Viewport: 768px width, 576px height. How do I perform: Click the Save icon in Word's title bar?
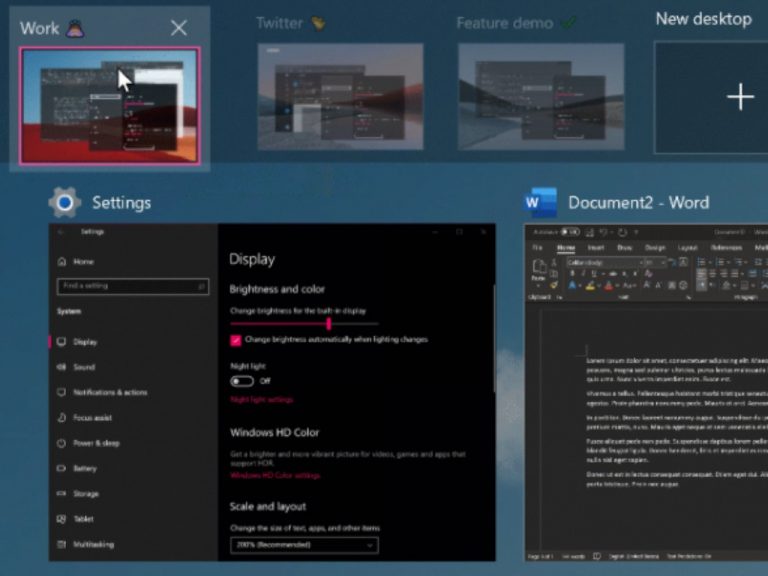click(589, 233)
